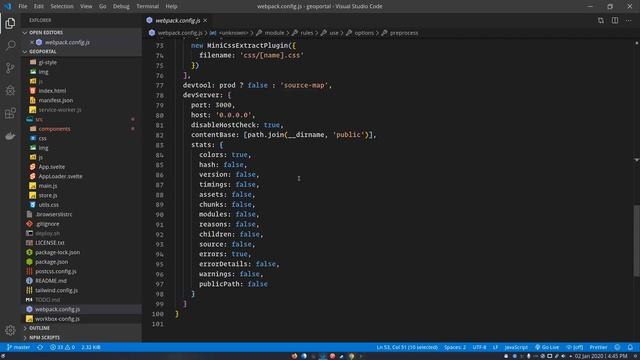The height and width of the screenshot is (360, 640).
Task: Open the Help menu
Action: (171, 6)
